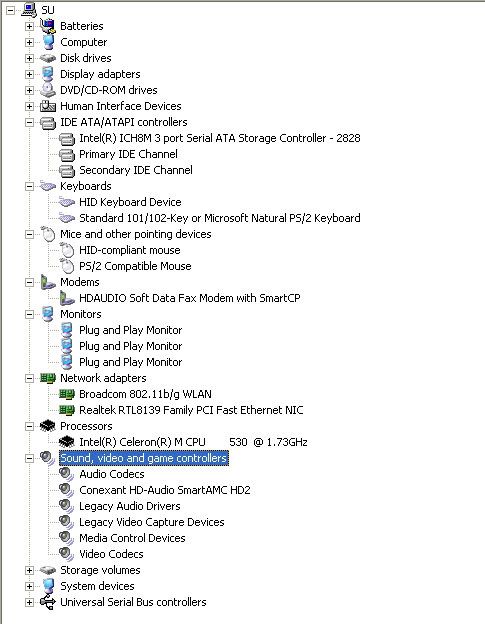Viewport: 485px width, 624px height.
Task: Select Realtek RTL8139 Family PCI Fast Ethernet NIC
Action: (x=191, y=410)
